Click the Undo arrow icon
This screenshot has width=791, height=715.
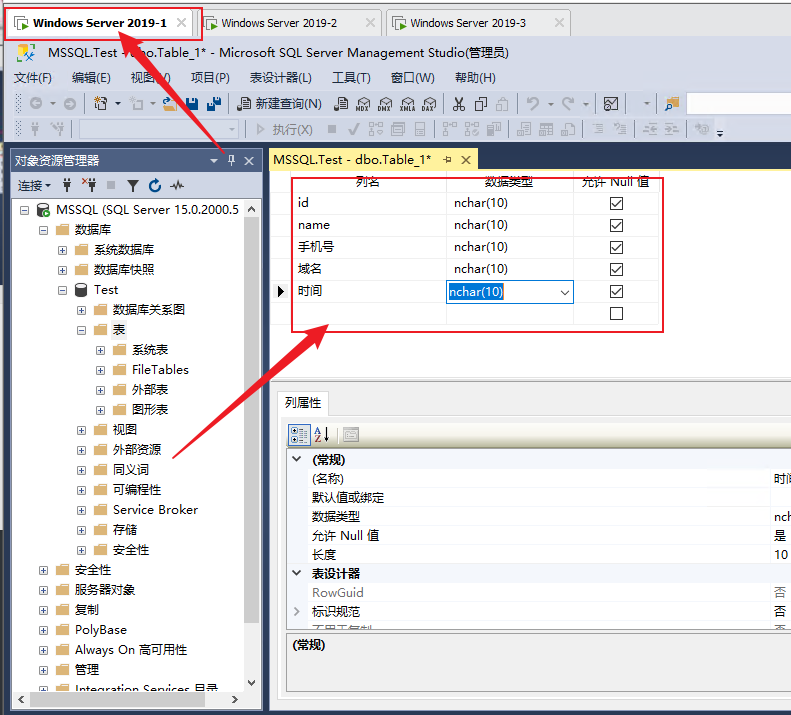(532, 104)
